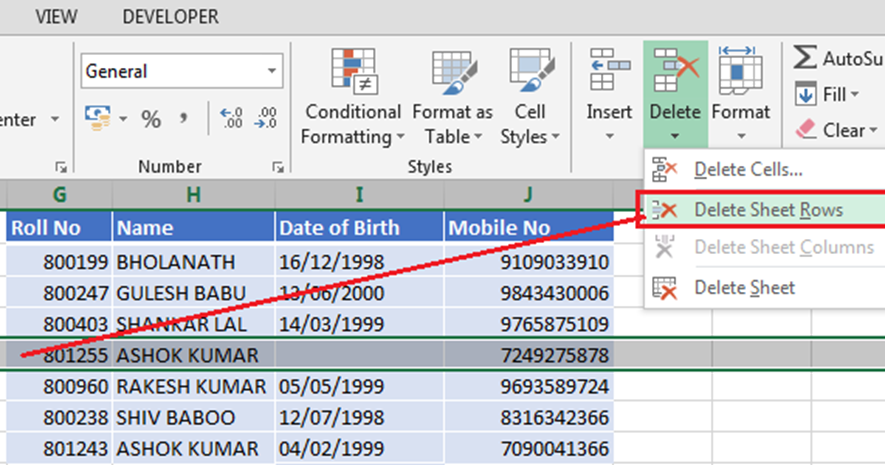The image size is (885, 465).
Task: Choose Delete Cells... from the menu
Action: point(748,171)
